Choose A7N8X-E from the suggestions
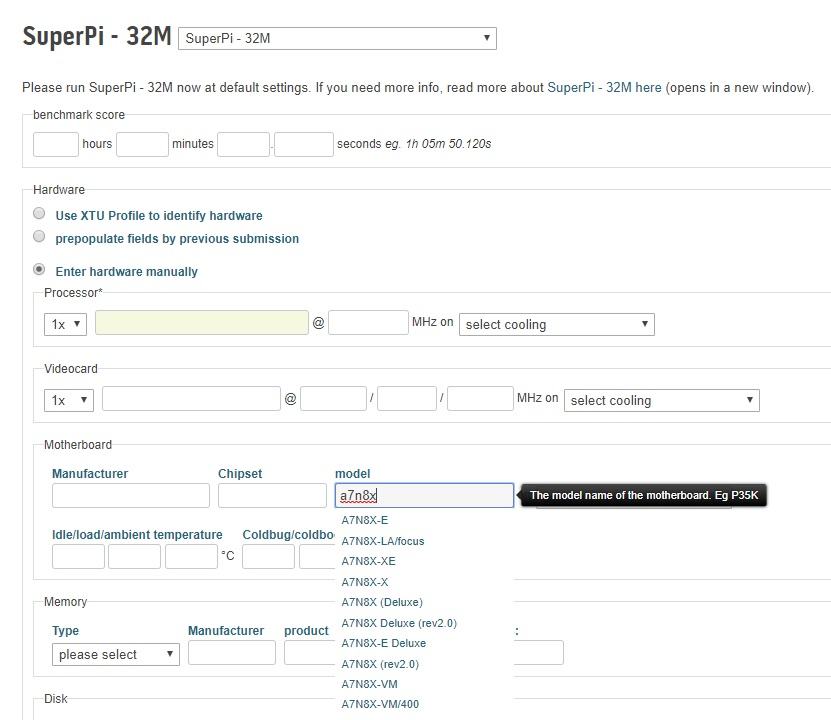This screenshot has width=831, height=720. tap(365, 520)
